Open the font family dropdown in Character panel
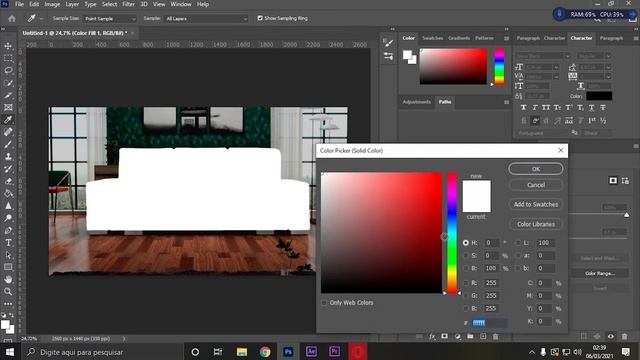The width and height of the screenshot is (640, 360). click(543, 56)
